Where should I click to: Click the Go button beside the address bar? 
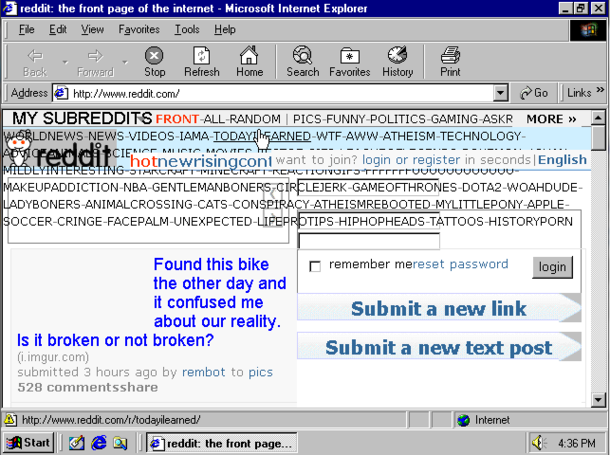click(534, 93)
